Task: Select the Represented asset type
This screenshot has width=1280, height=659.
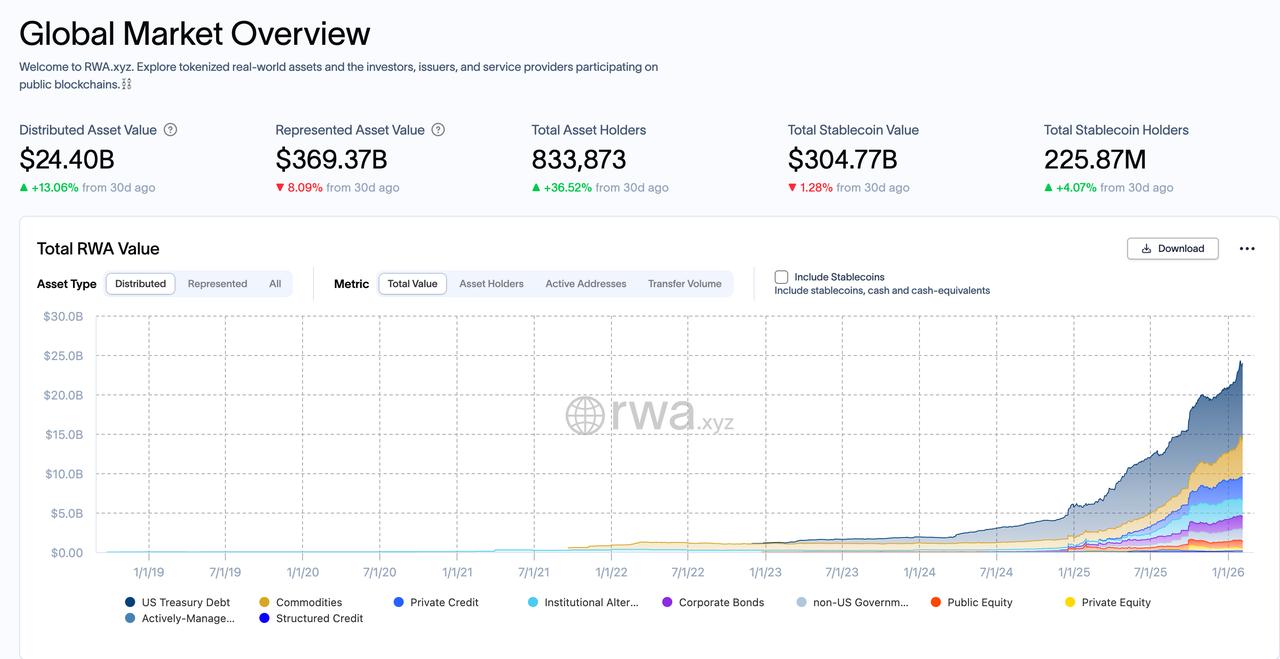Action: click(x=217, y=284)
